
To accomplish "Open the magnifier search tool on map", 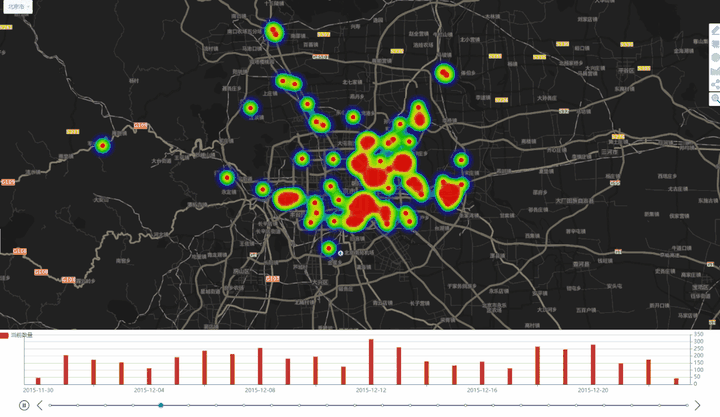I will pyautogui.click(x=715, y=99).
